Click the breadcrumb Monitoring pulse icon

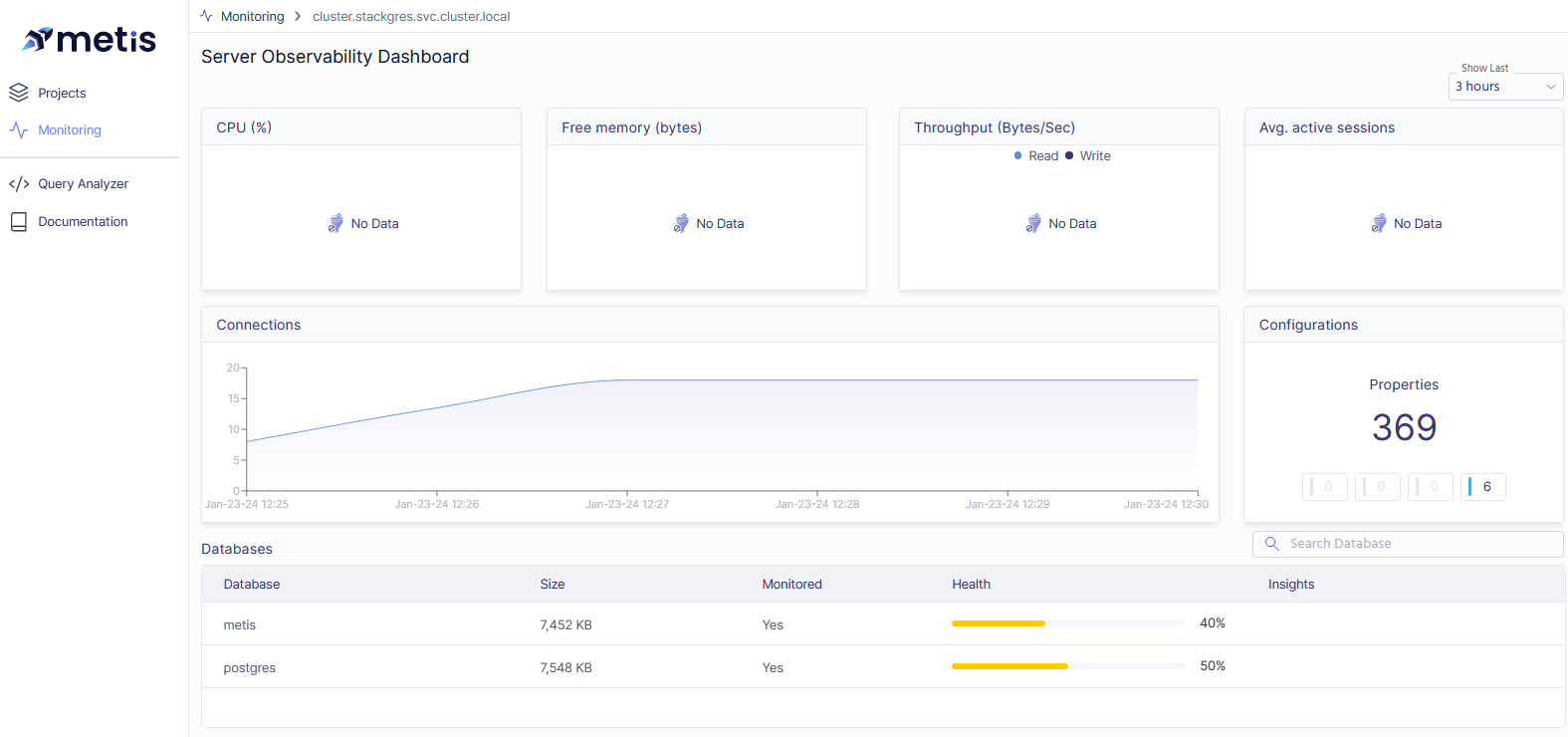pos(206,16)
